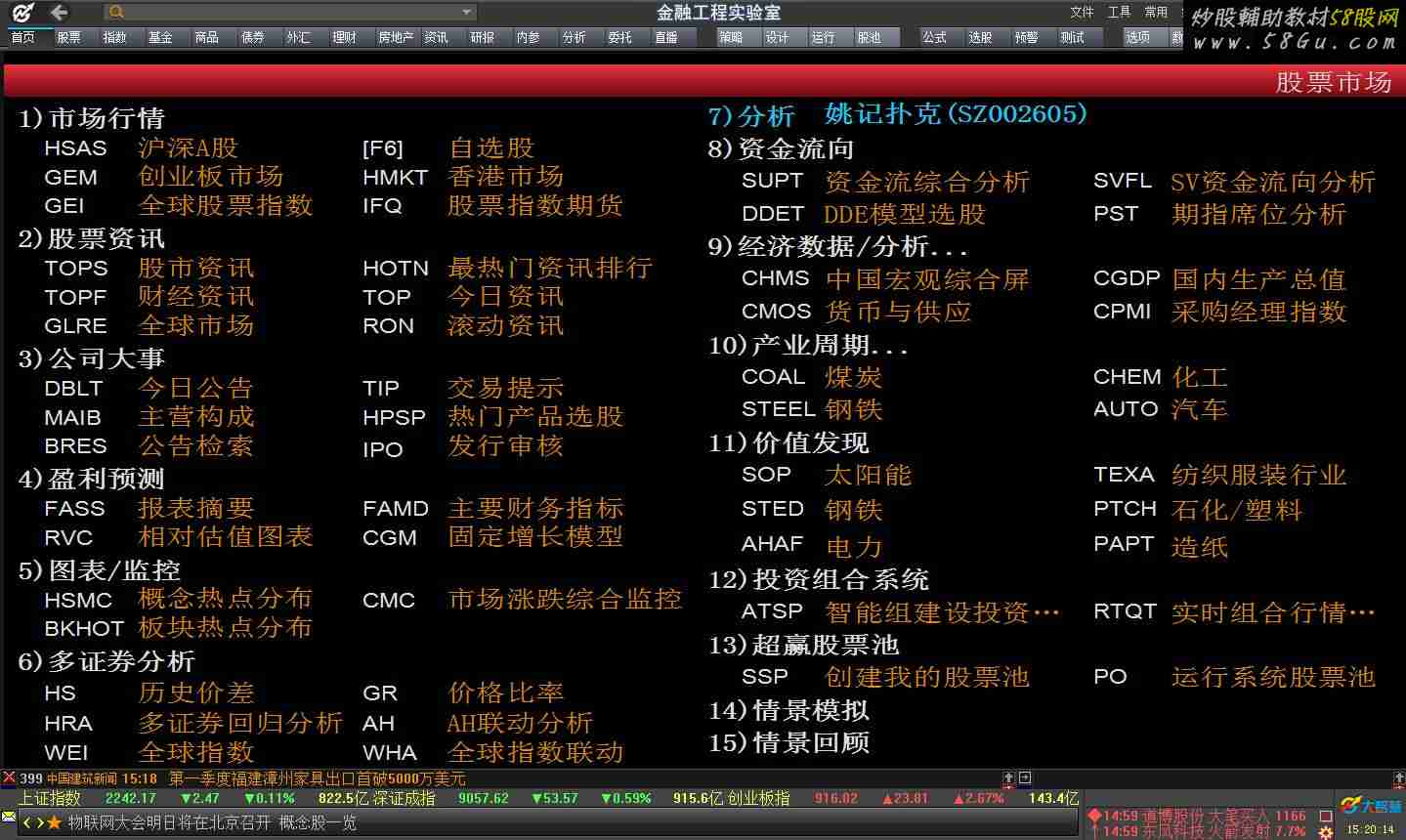Open the search box dropdown arrow
Screen dimensions: 1406x840
point(468,13)
